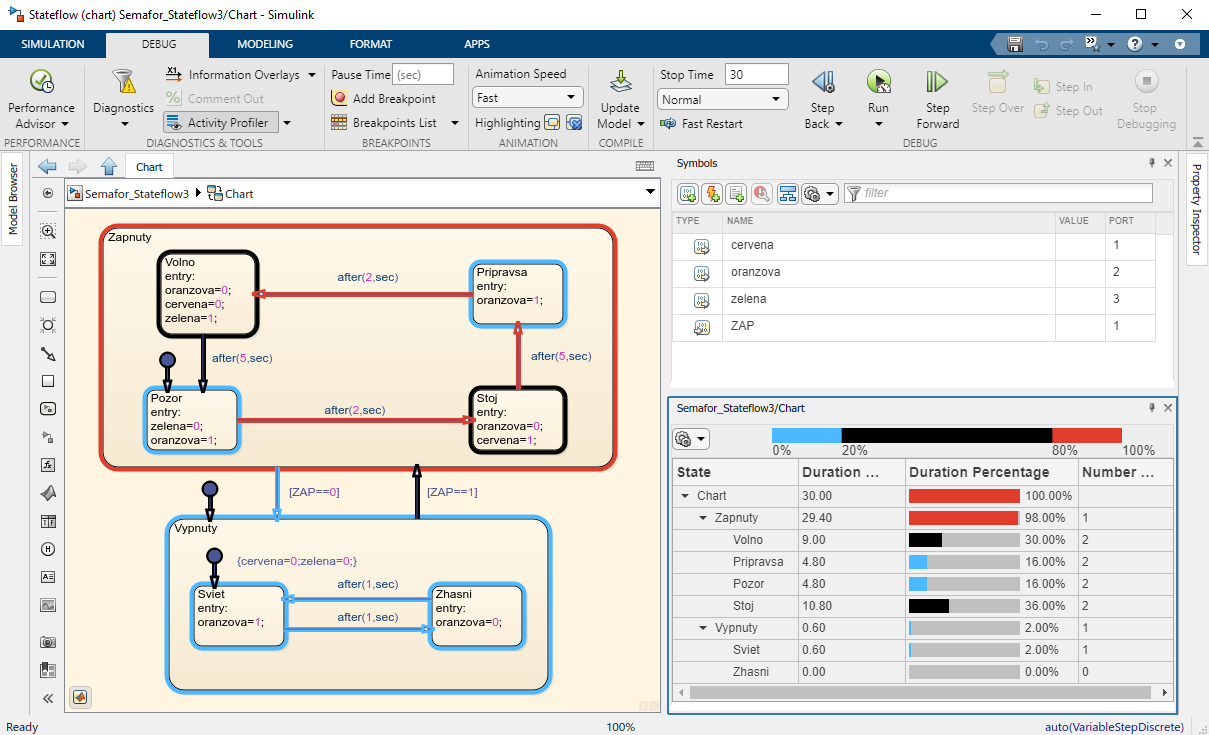Select the Box tool in the palette
Image resolution: width=1209 pixels, height=735 pixels.
(x=48, y=381)
